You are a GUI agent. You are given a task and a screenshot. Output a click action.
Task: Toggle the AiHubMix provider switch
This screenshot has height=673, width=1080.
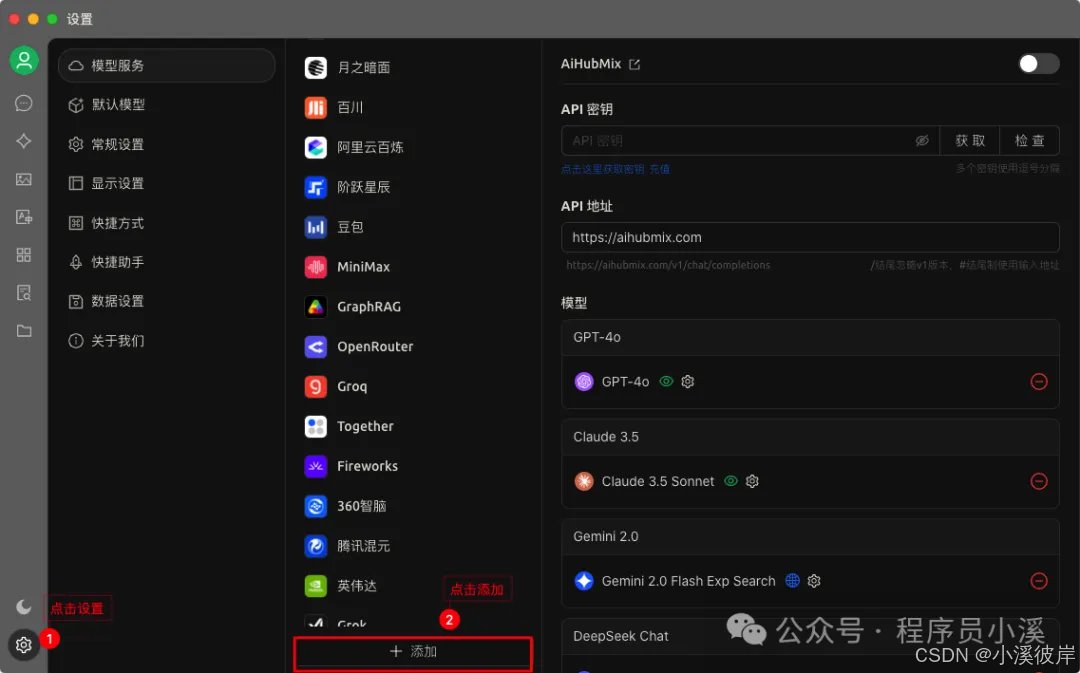click(1039, 63)
